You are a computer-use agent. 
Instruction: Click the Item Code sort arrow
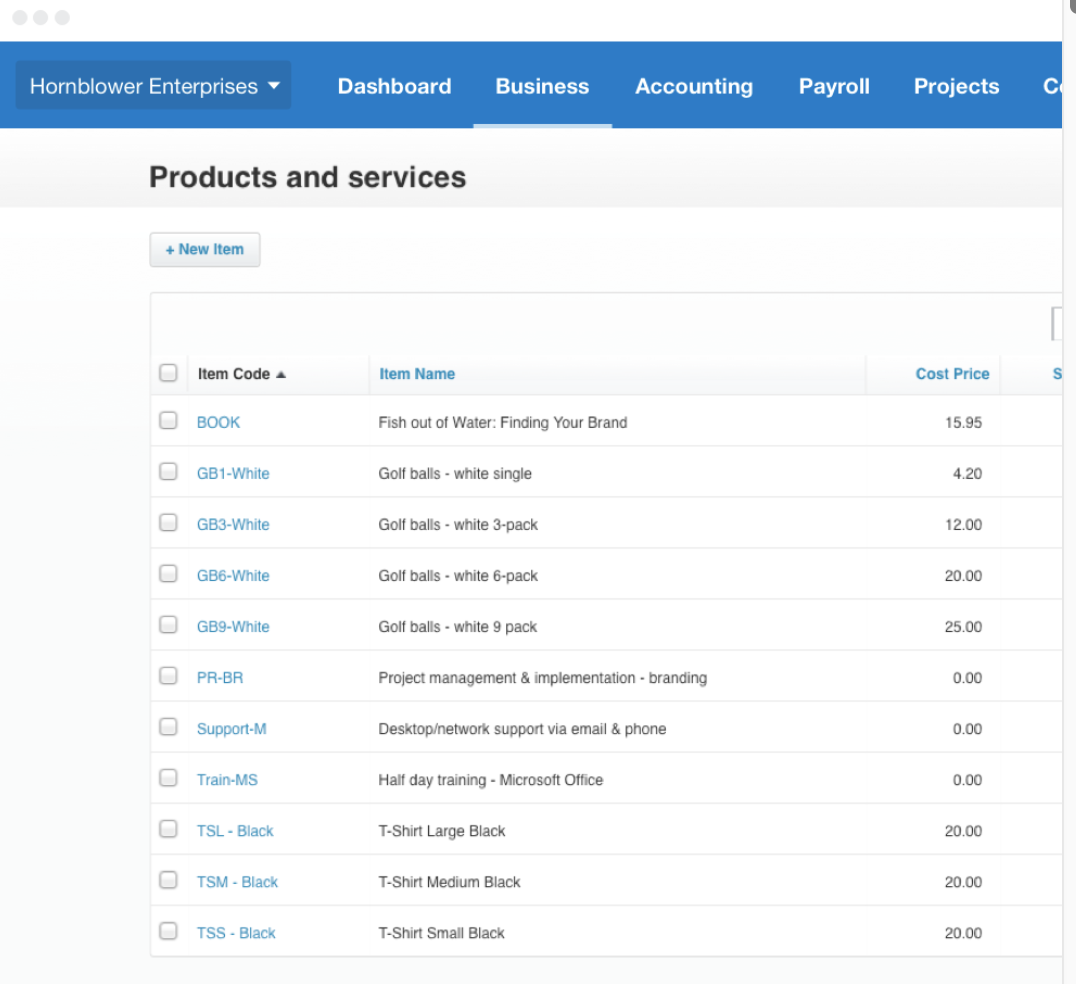(281, 374)
